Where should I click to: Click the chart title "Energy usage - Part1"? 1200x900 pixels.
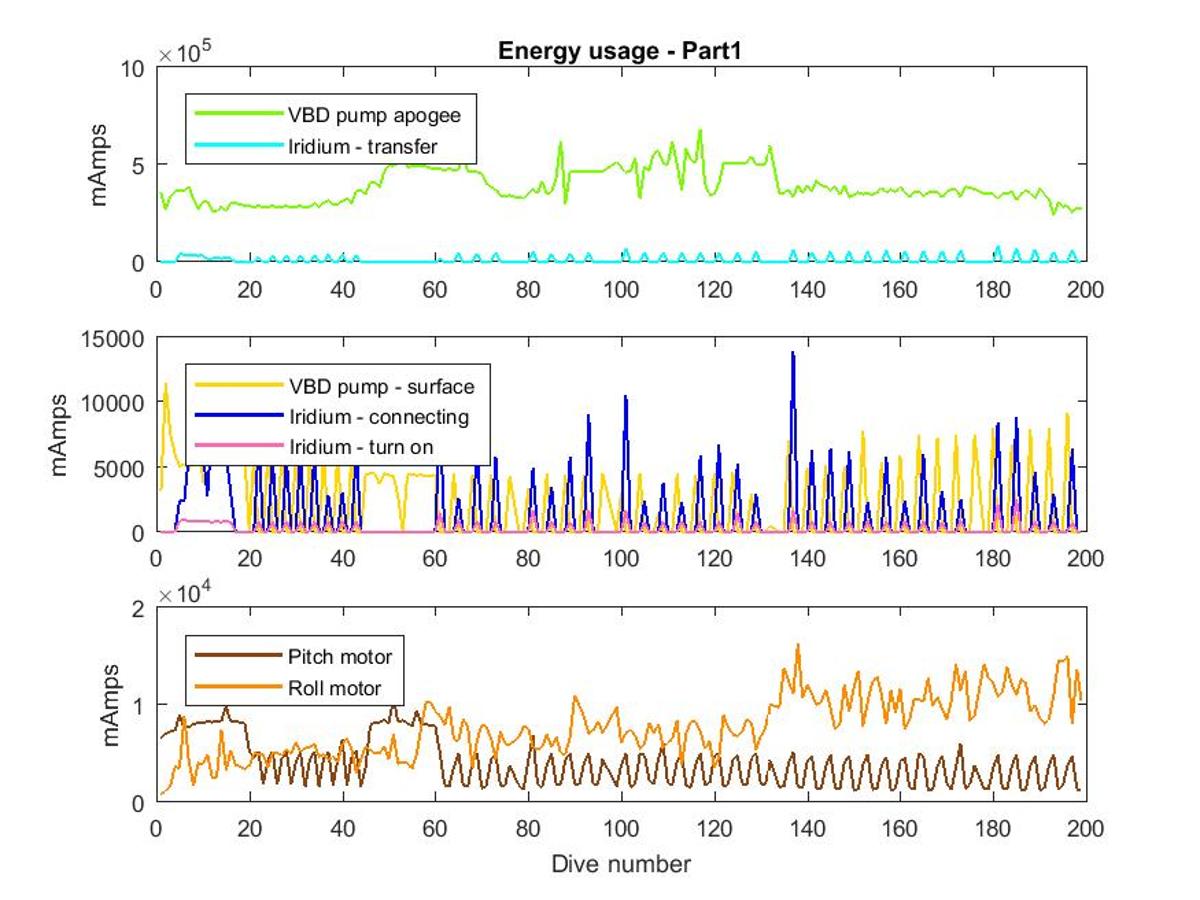coord(619,53)
